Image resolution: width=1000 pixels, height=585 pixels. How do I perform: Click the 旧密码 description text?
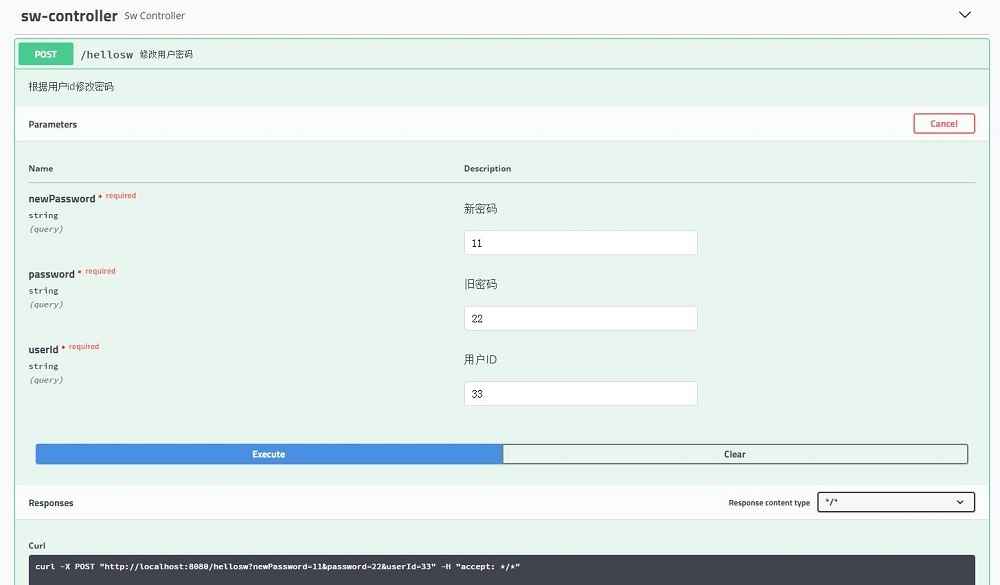click(480, 284)
